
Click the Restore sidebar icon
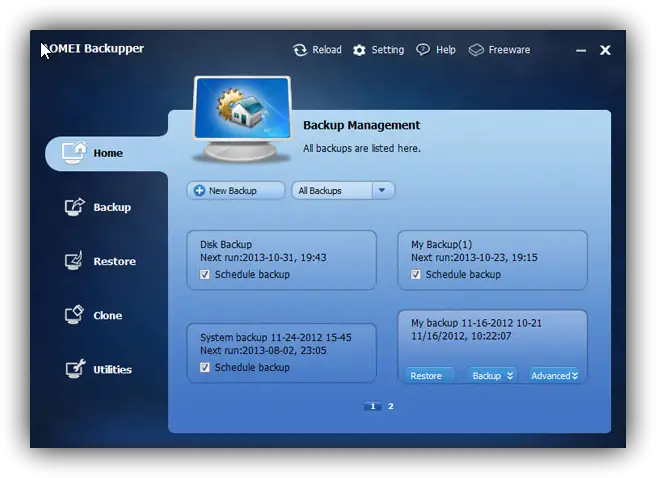[74, 261]
